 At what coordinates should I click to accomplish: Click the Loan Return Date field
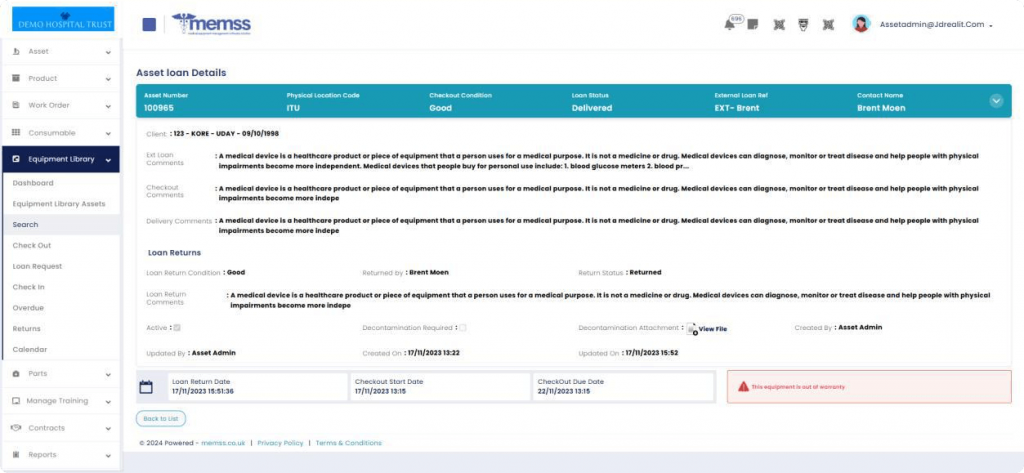[257, 387]
